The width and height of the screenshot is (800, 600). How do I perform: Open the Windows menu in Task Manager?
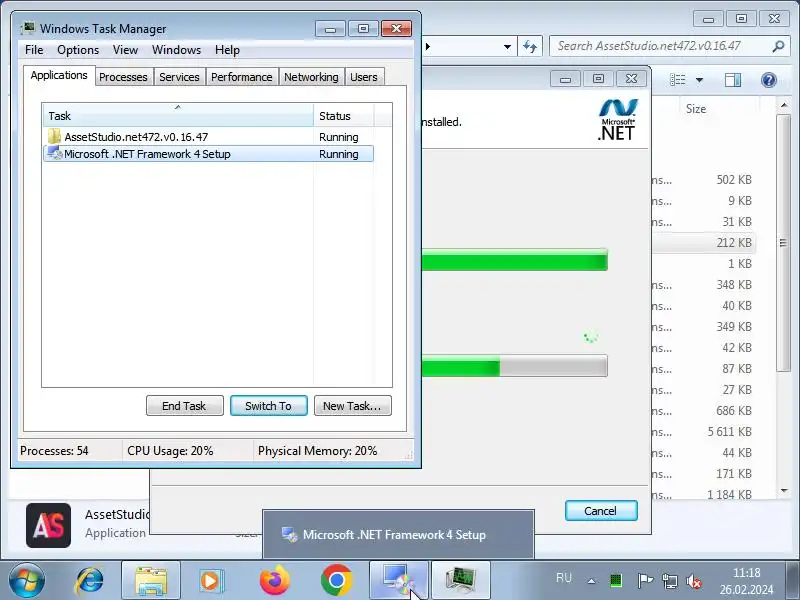click(x=177, y=50)
